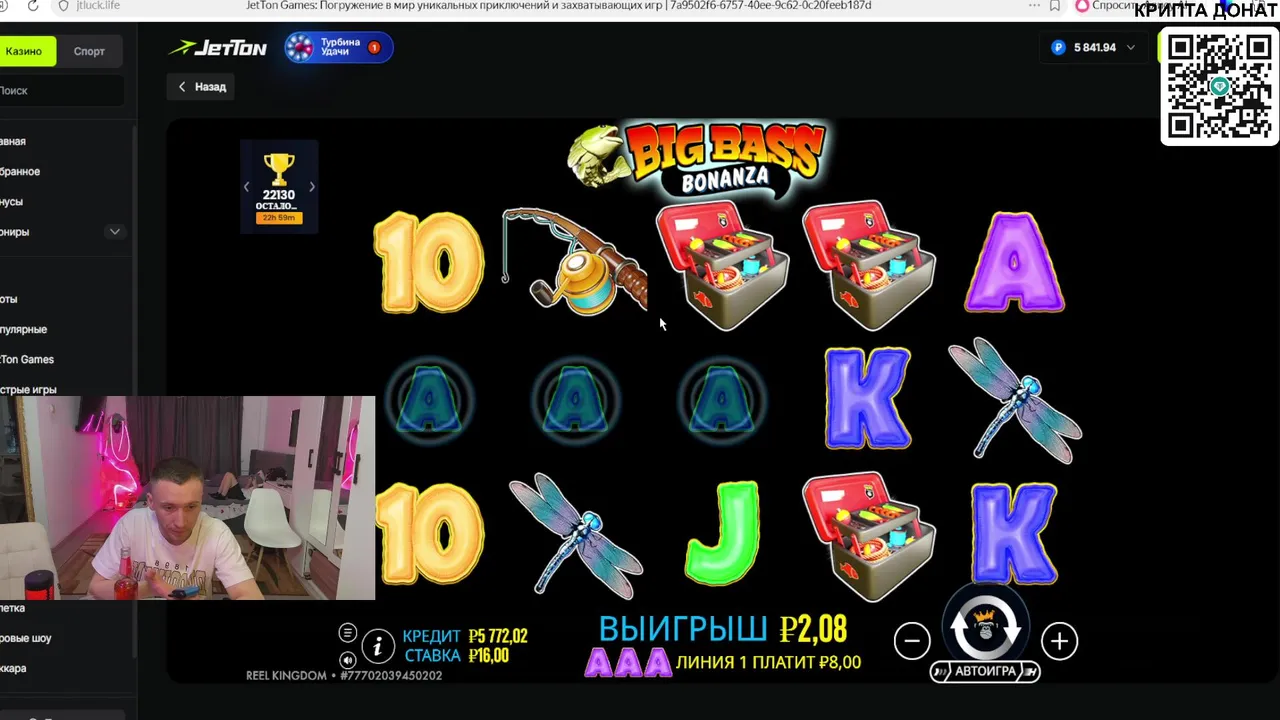This screenshot has width=1280, height=720.
Task: Open the game info 'i' icon
Action: coord(378,647)
